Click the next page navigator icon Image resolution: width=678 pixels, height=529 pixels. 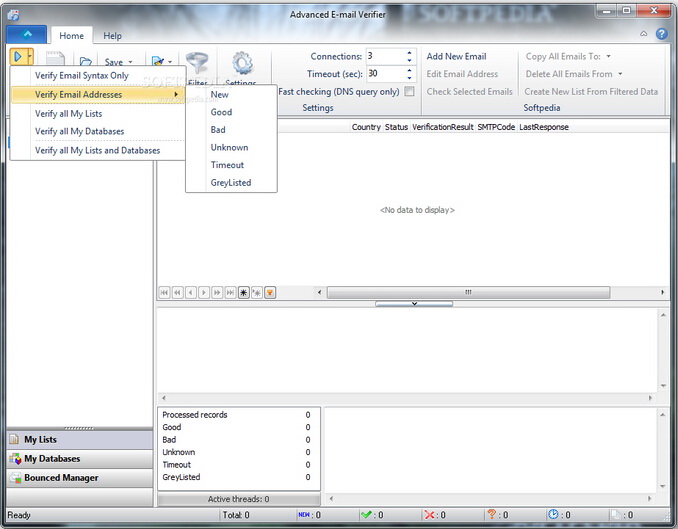217,293
